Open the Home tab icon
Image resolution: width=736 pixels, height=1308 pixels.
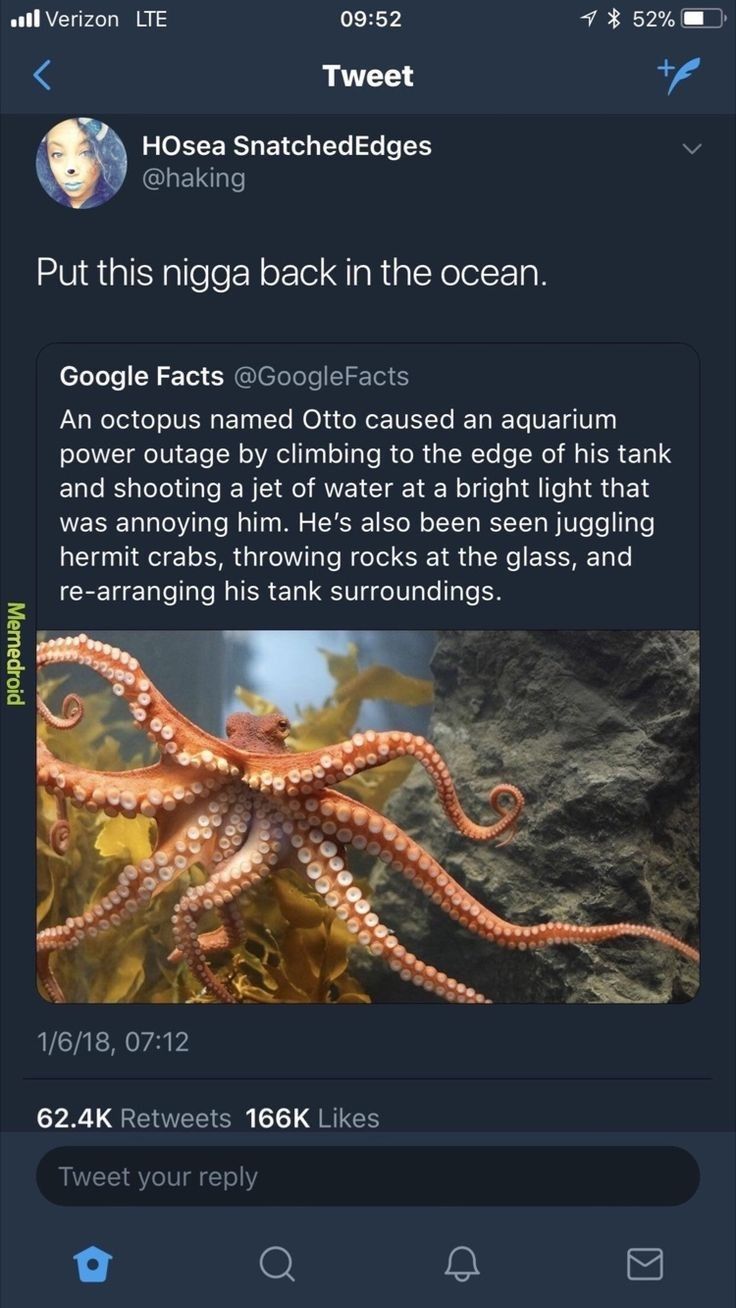[x=92, y=1264]
